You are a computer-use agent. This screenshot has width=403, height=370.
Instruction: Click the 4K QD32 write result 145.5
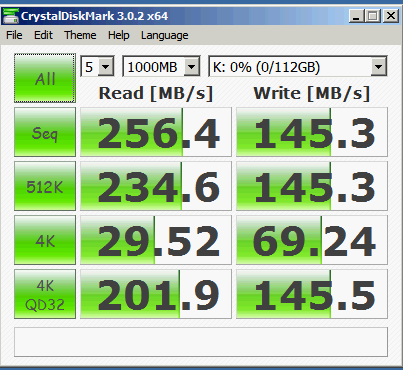point(312,294)
